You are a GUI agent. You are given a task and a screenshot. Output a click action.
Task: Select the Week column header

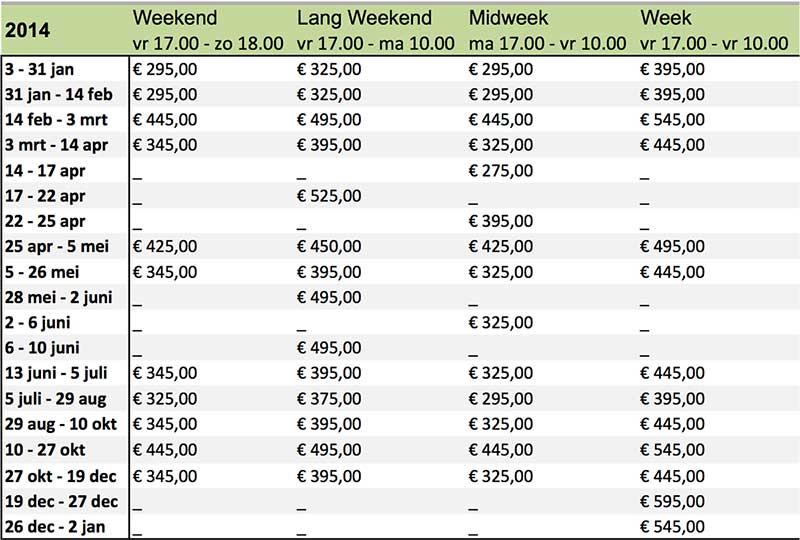tap(666, 18)
